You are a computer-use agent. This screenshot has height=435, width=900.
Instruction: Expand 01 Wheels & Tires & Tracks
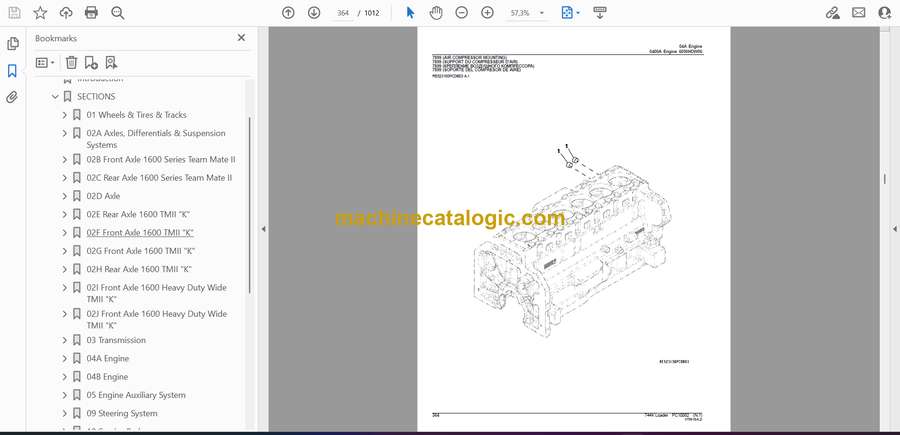coord(64,115)
